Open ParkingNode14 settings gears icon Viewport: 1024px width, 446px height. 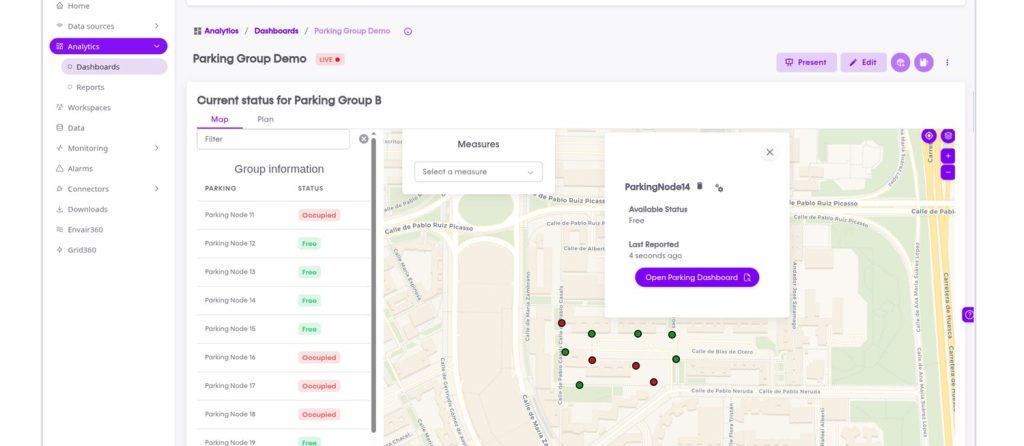pyautogui.click(x=719, y=187)
